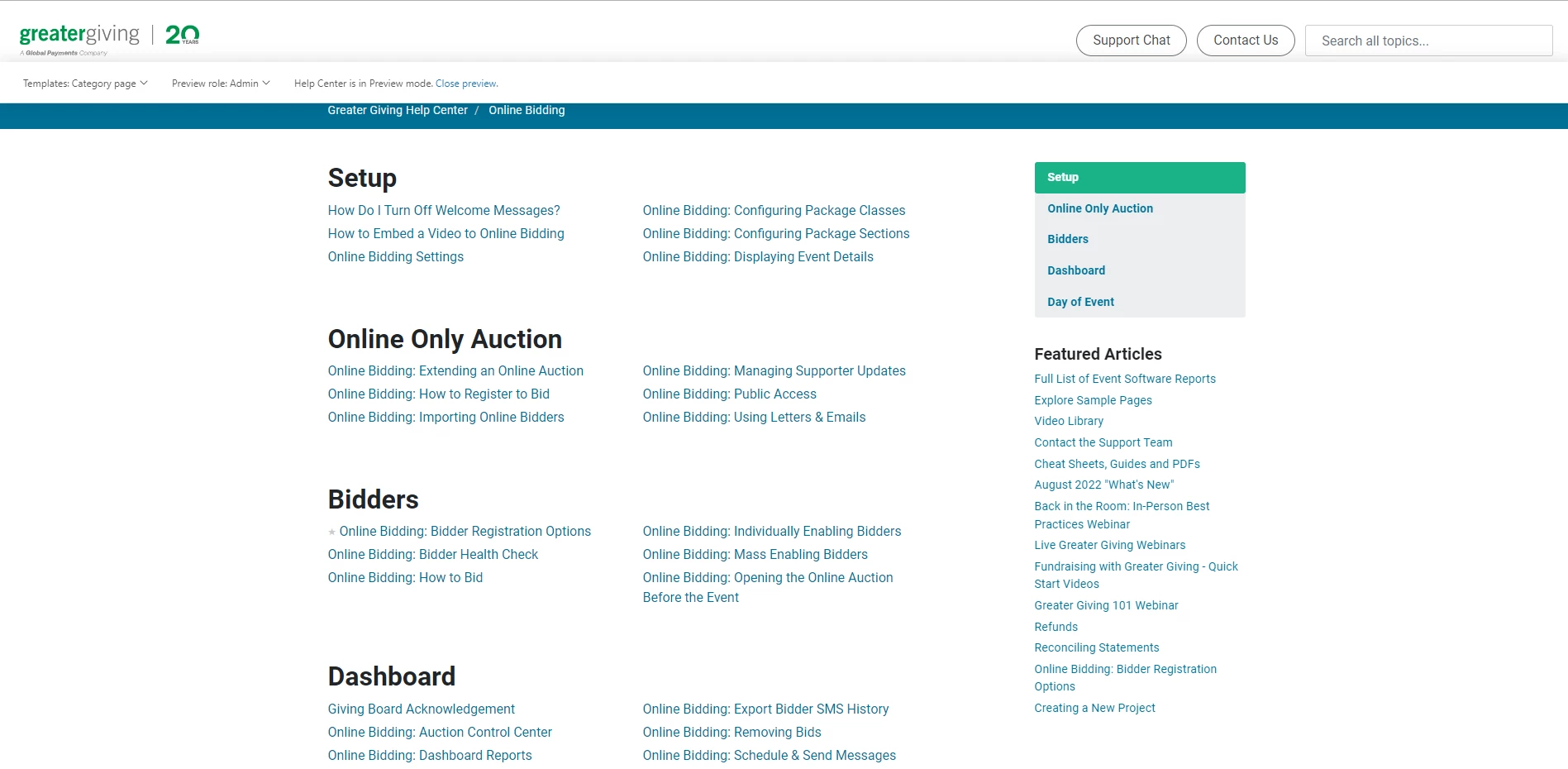Open Support Chat
Viewport: 1568px width, 769px height.
(1131, 41)
